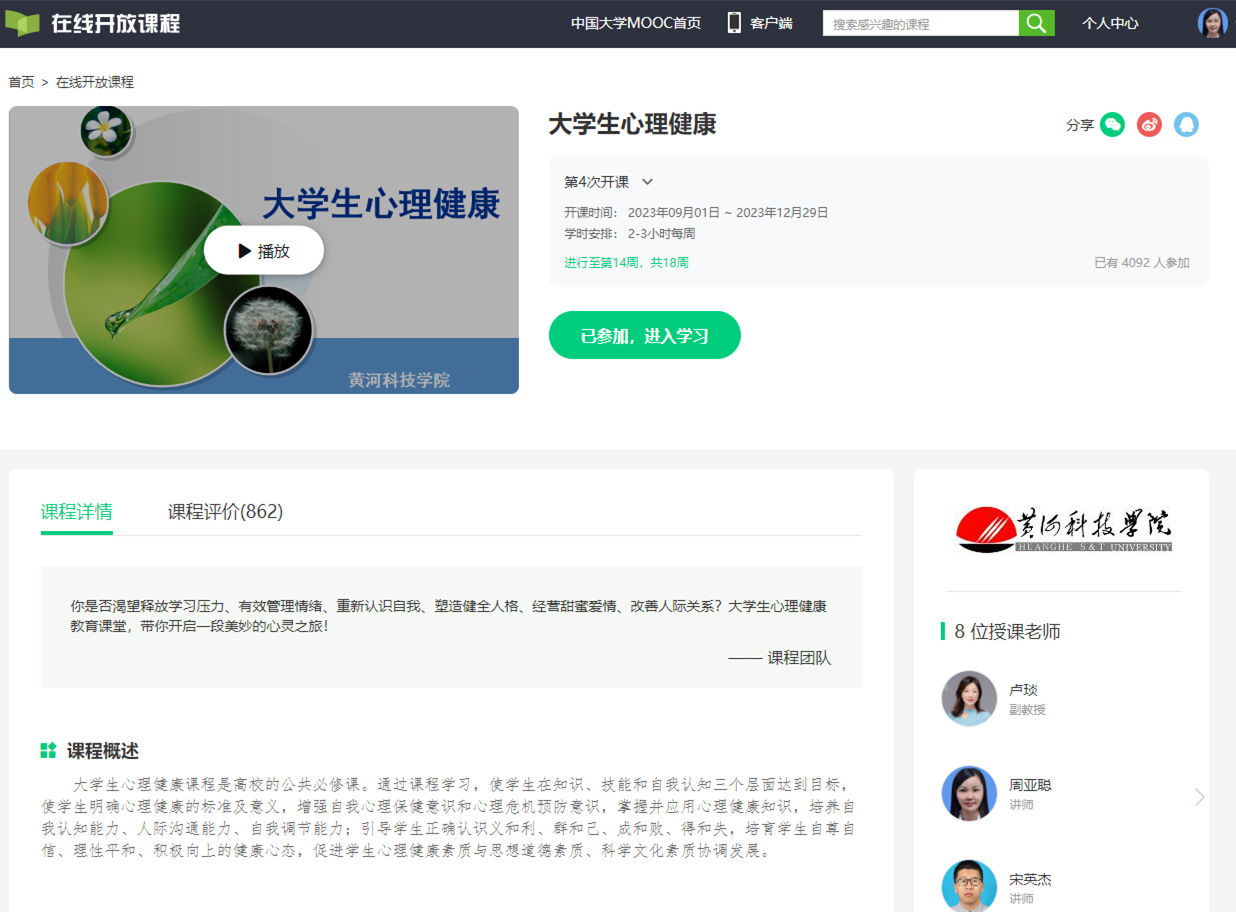Screen dimensions: 1236x912
Task: Go to 个人中心
Action: pyautogui.click(x=1110, y=23)
